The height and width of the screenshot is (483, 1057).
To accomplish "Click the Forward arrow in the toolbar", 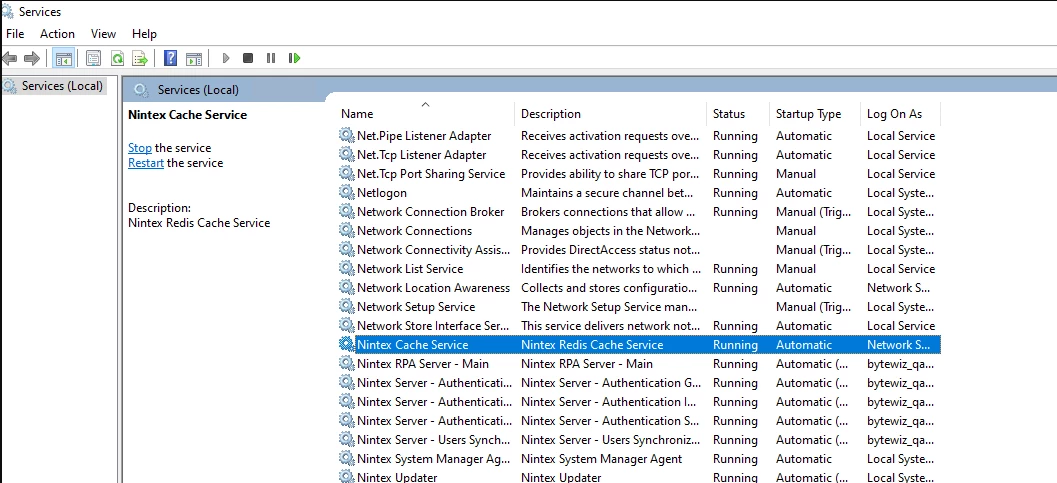I will point(32,59).
